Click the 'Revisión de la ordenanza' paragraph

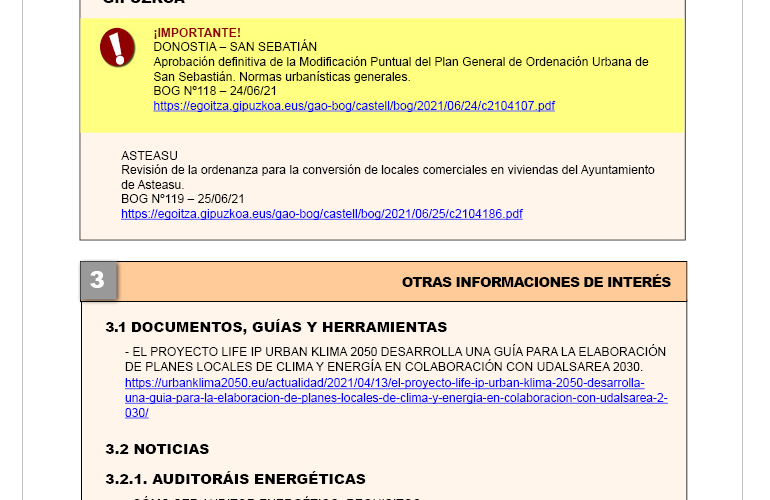click(387, 177)
